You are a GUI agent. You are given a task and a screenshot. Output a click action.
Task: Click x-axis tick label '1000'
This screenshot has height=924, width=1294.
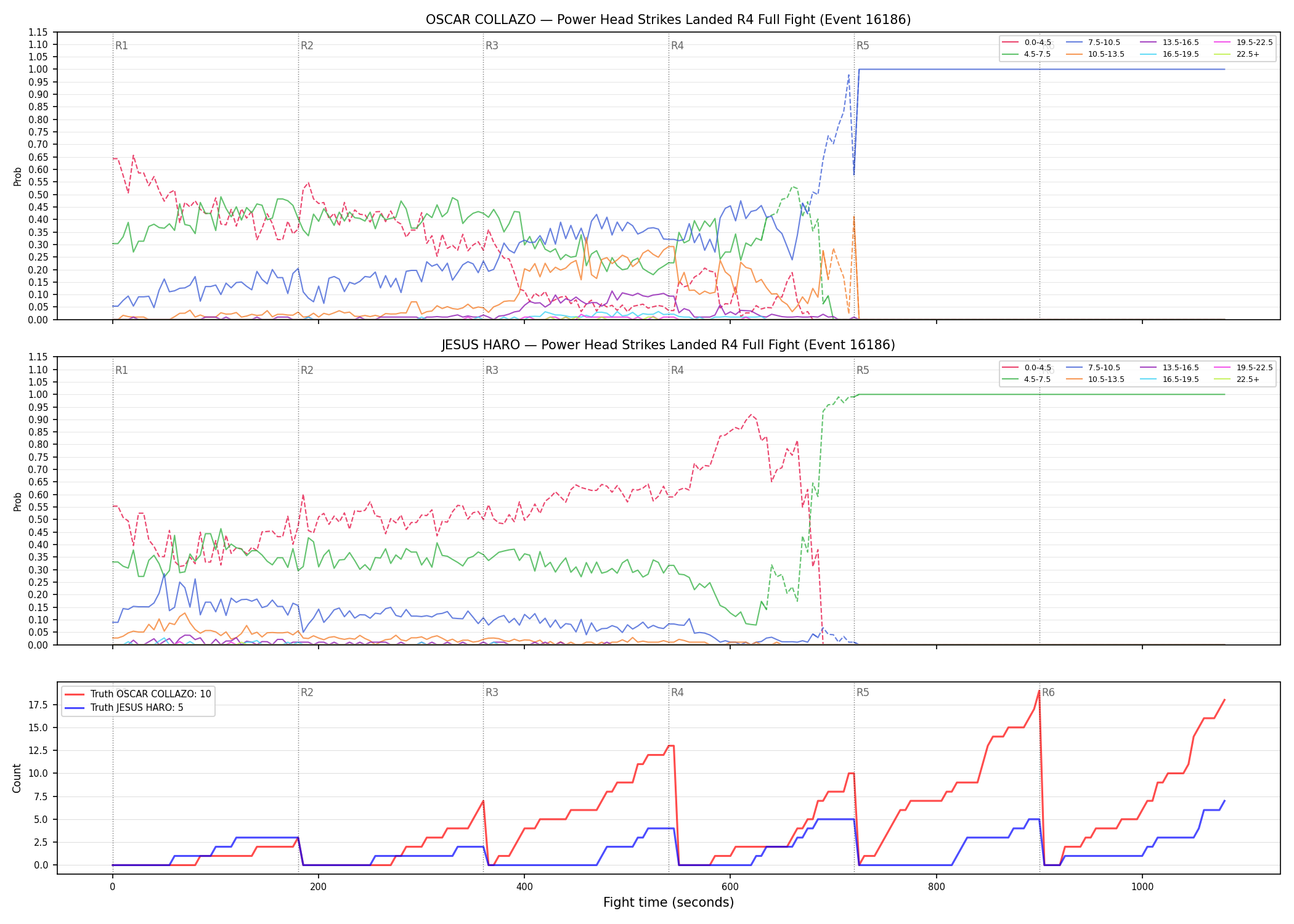1142,886
